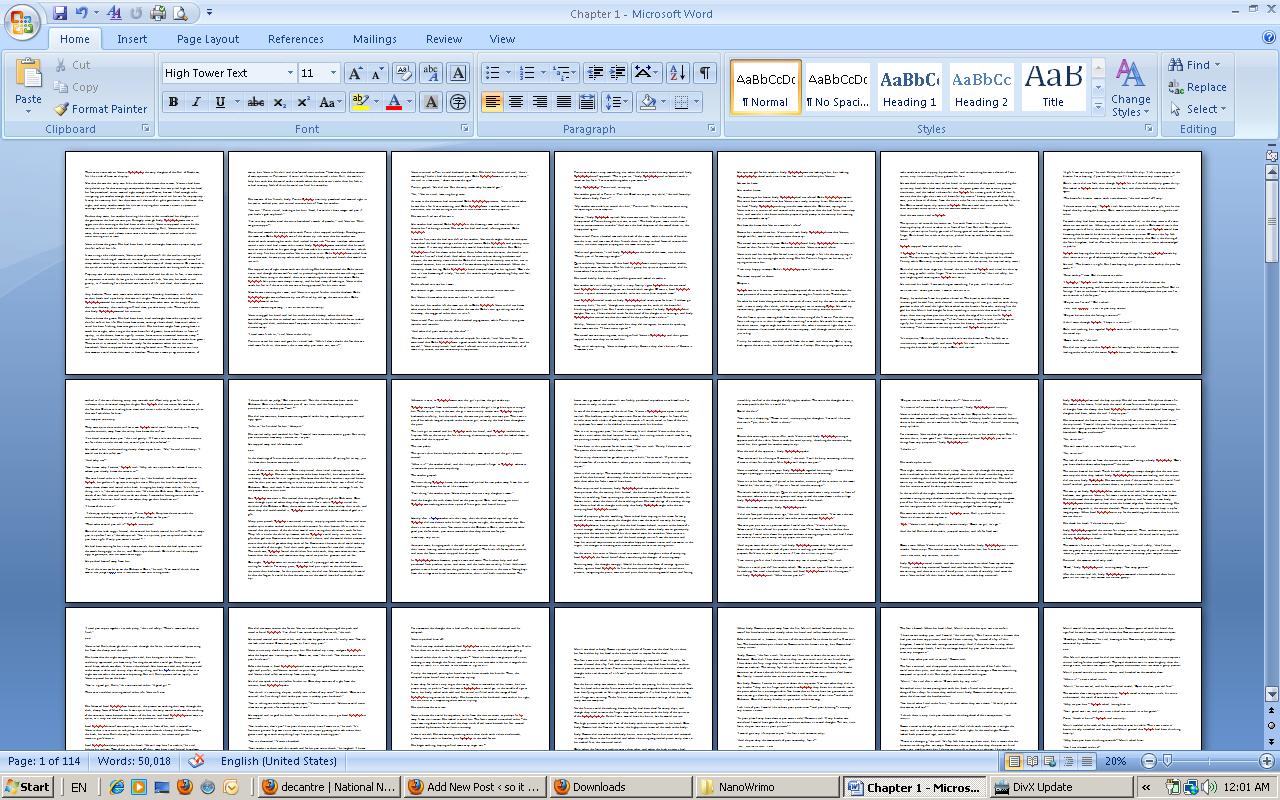The image size is (1280, 800).
Task: Open the References tab
Action: (295, 39)
